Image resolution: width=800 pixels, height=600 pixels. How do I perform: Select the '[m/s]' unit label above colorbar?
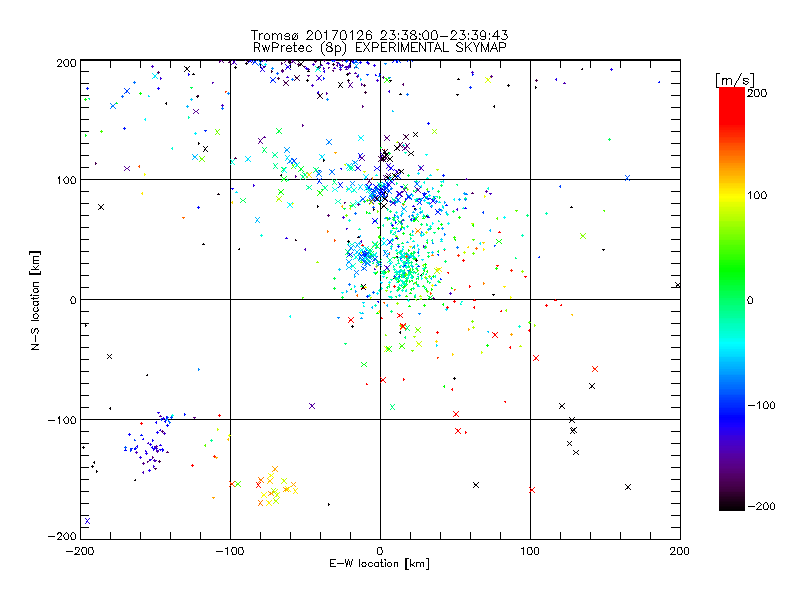click(x=734, y=80)
